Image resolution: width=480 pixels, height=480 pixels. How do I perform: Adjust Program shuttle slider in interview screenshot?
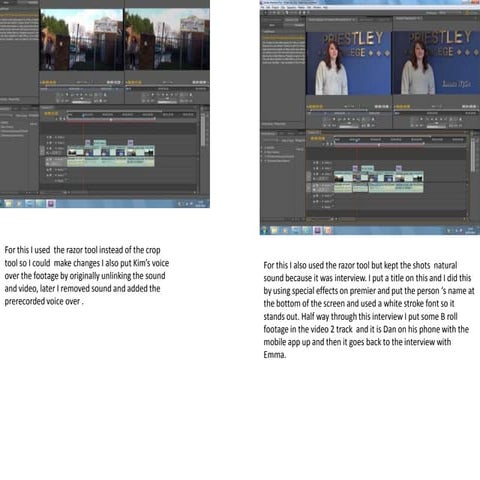pyautogui.click(x=437, y=123)
